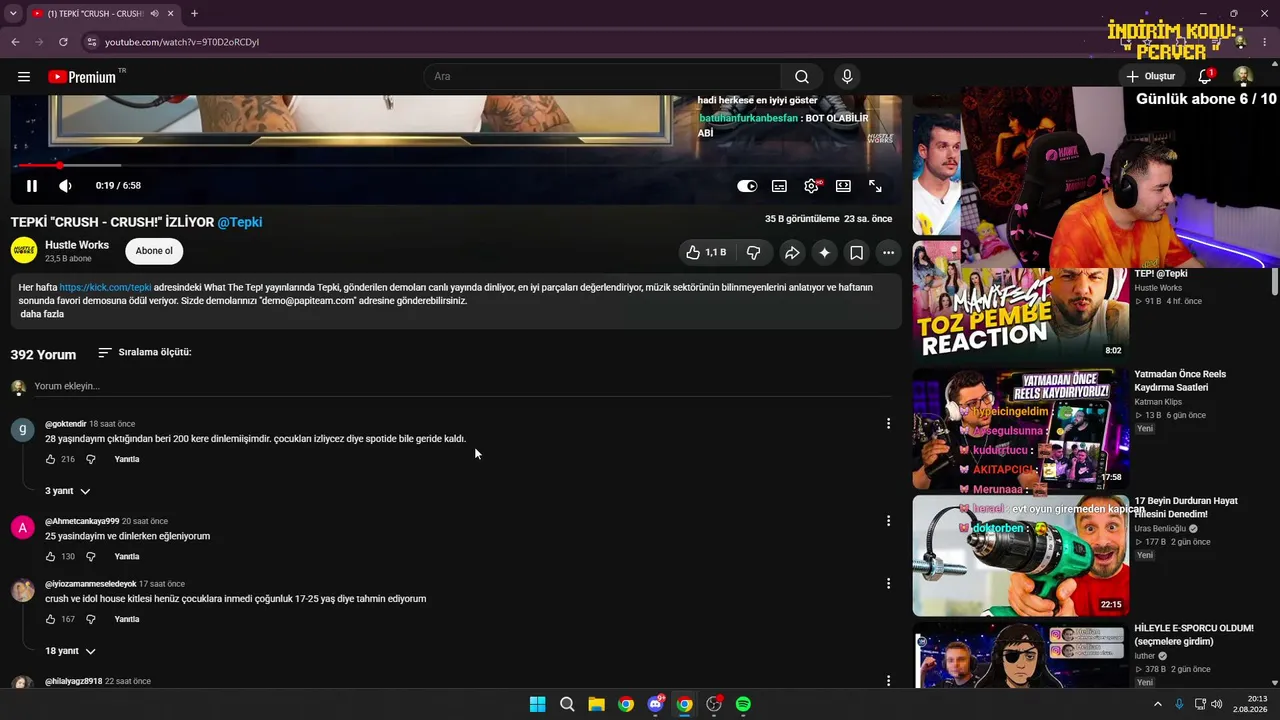The height and width of the screenshot is (720, 1280).
Task: Expand description with daha fazla
Action: pyautogui.click(x=42, y=314)
